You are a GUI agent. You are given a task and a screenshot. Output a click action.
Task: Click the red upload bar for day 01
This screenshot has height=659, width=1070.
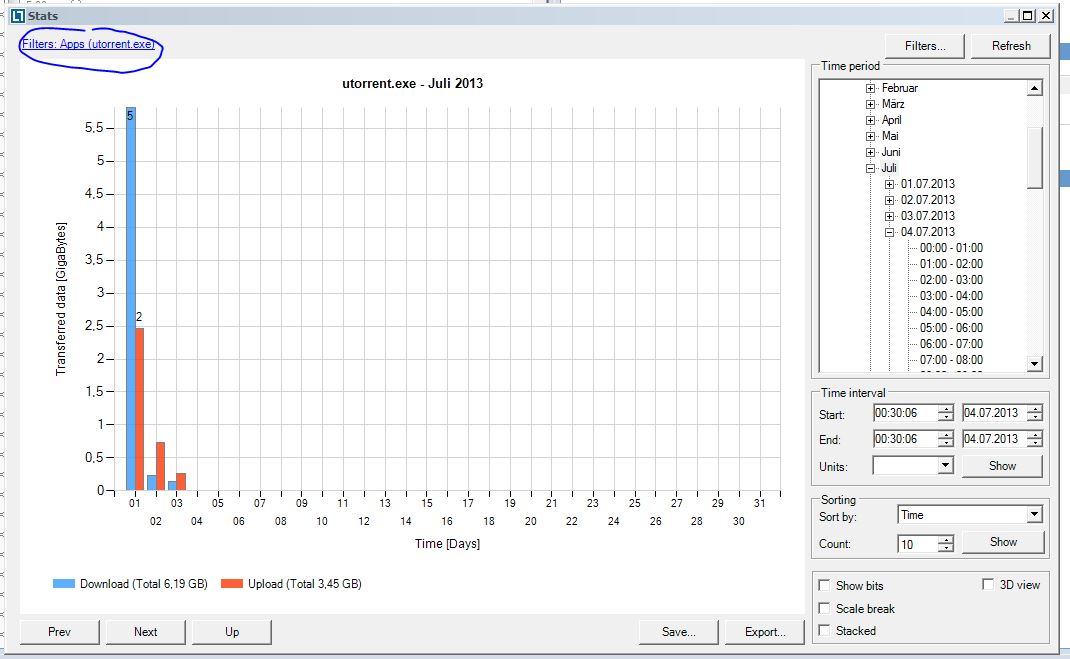pyautogui.click(x=139, y=409)
